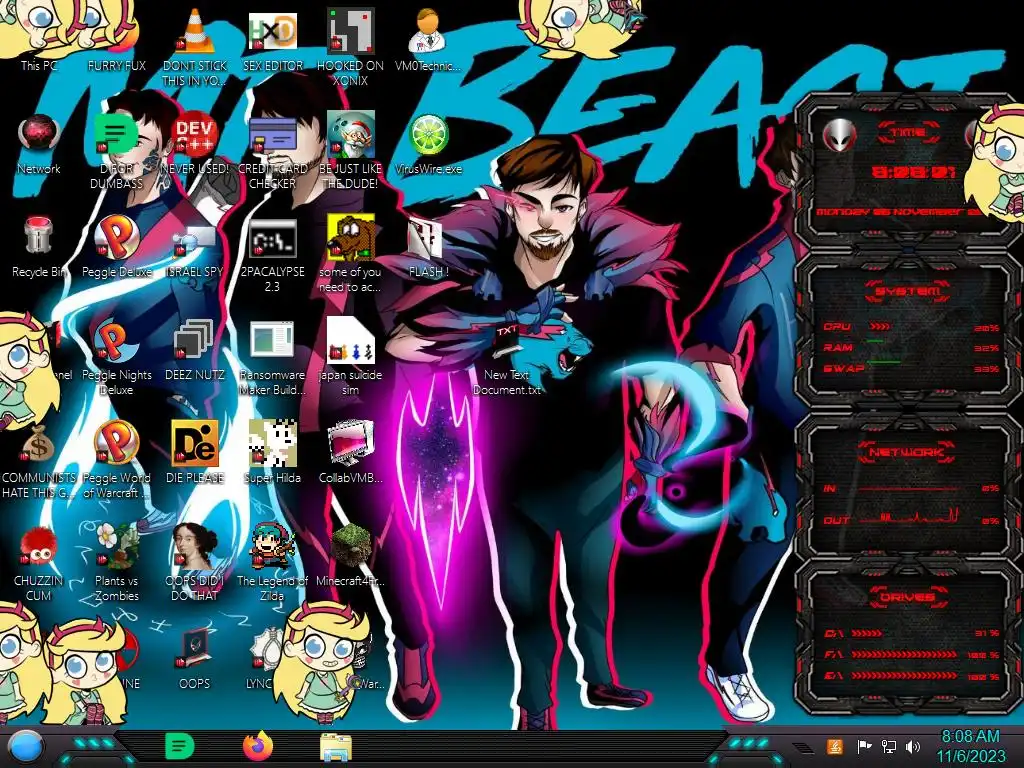Click the network IN graph line
The height and width of the screenshot is (768, 1024).
click(x=909, y=488)
